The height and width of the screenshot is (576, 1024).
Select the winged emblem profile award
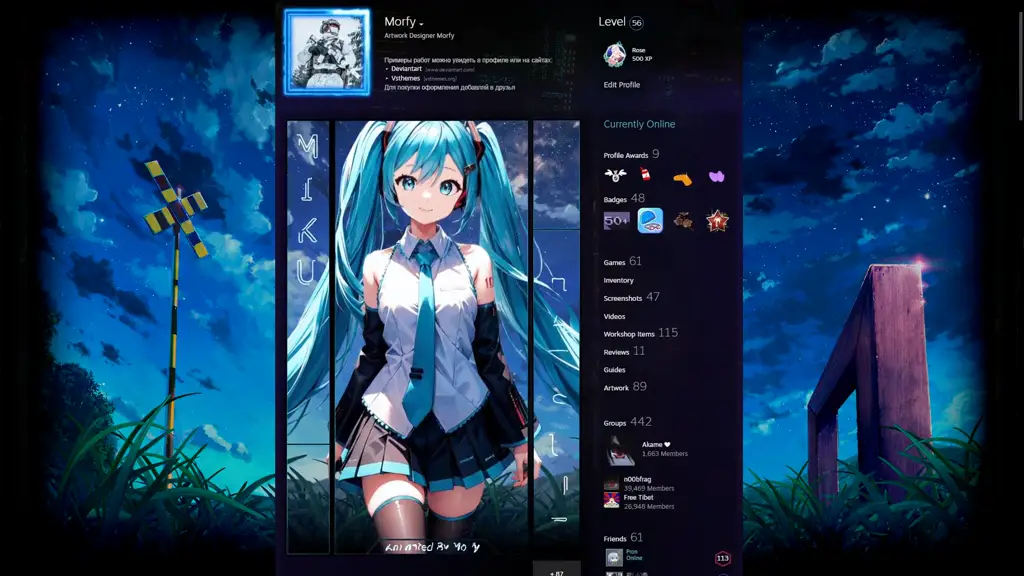pos(615,175)
